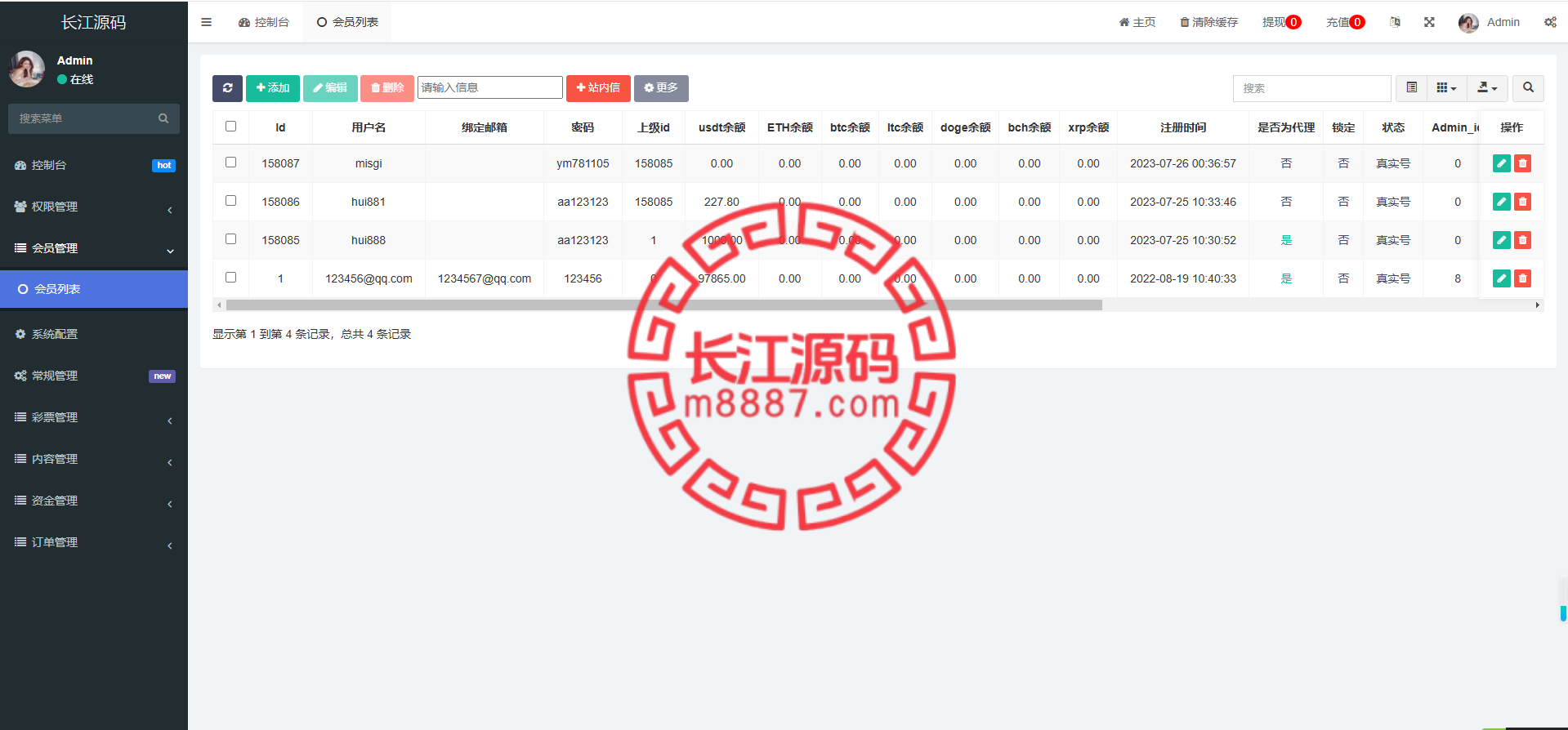Toggle agent status 是 for 123456@qq.com
1568x730 pixels.
click(x=1286, y=278)
